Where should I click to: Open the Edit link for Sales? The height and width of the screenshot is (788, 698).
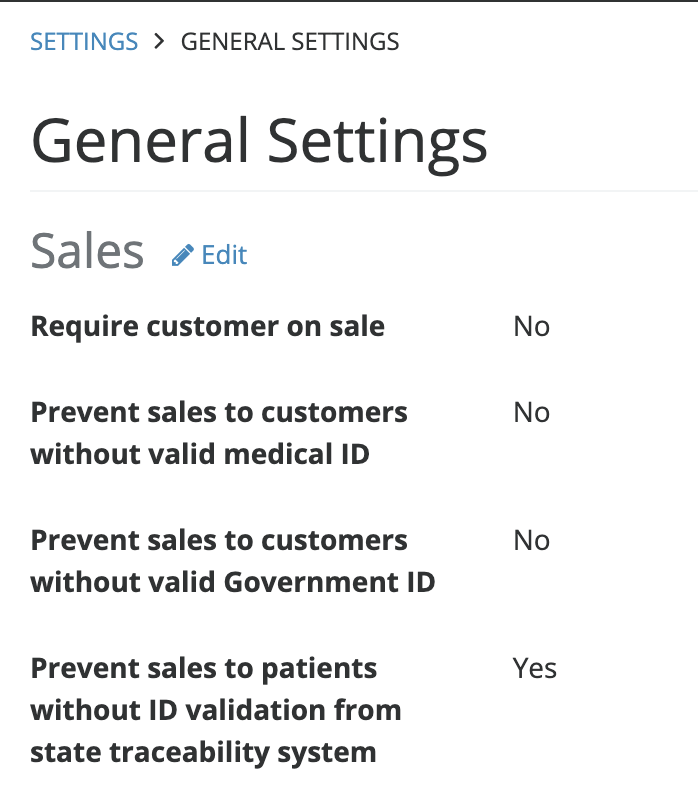coord(224,255)
